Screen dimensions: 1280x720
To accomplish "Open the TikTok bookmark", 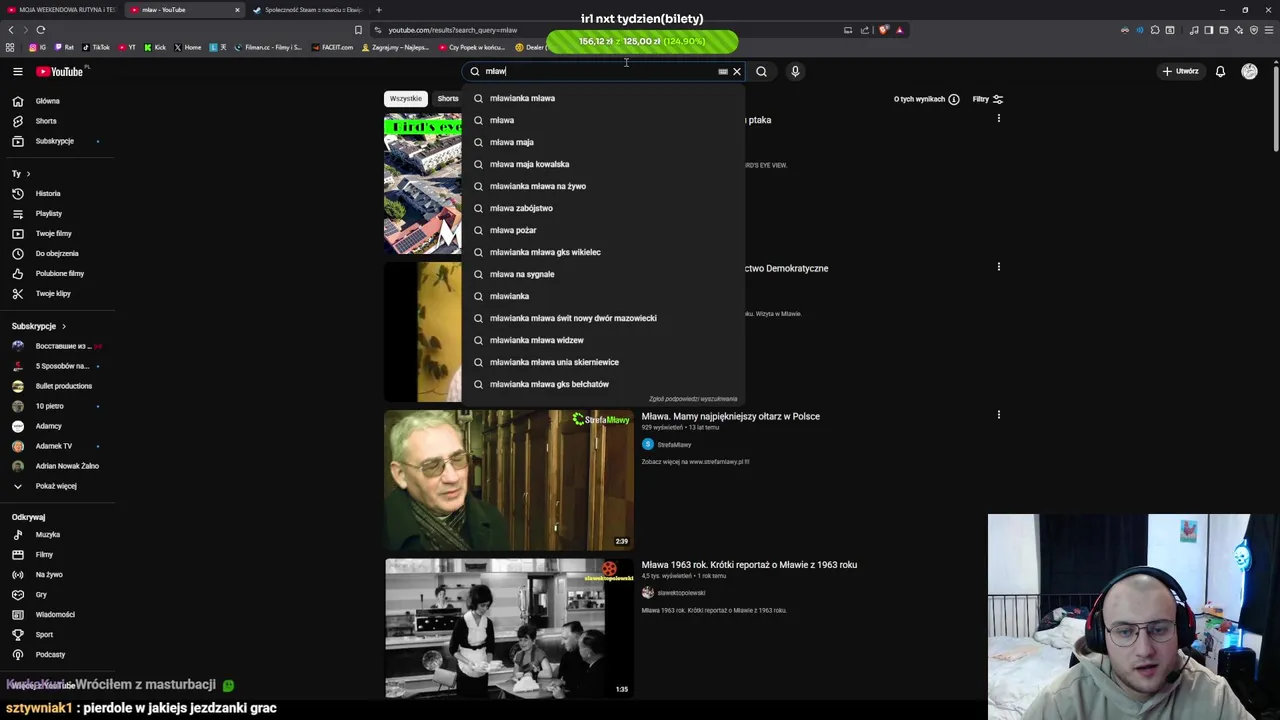I will tap(96, 47).
